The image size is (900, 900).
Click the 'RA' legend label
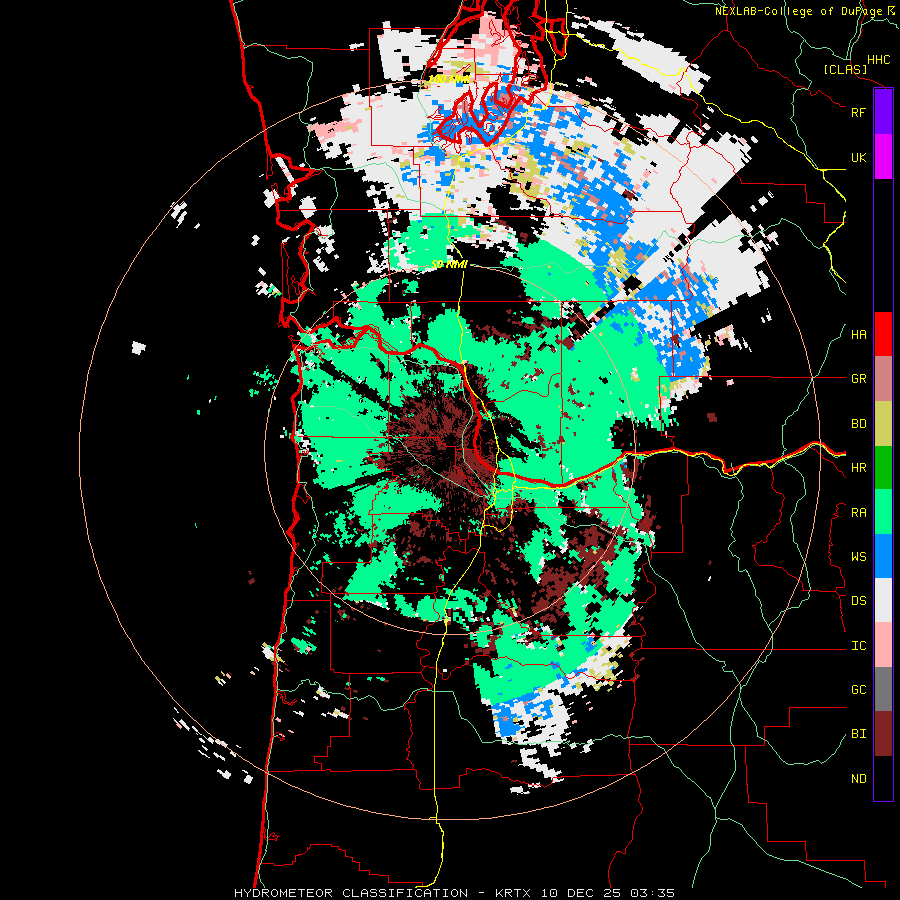(x=858, y=513)
